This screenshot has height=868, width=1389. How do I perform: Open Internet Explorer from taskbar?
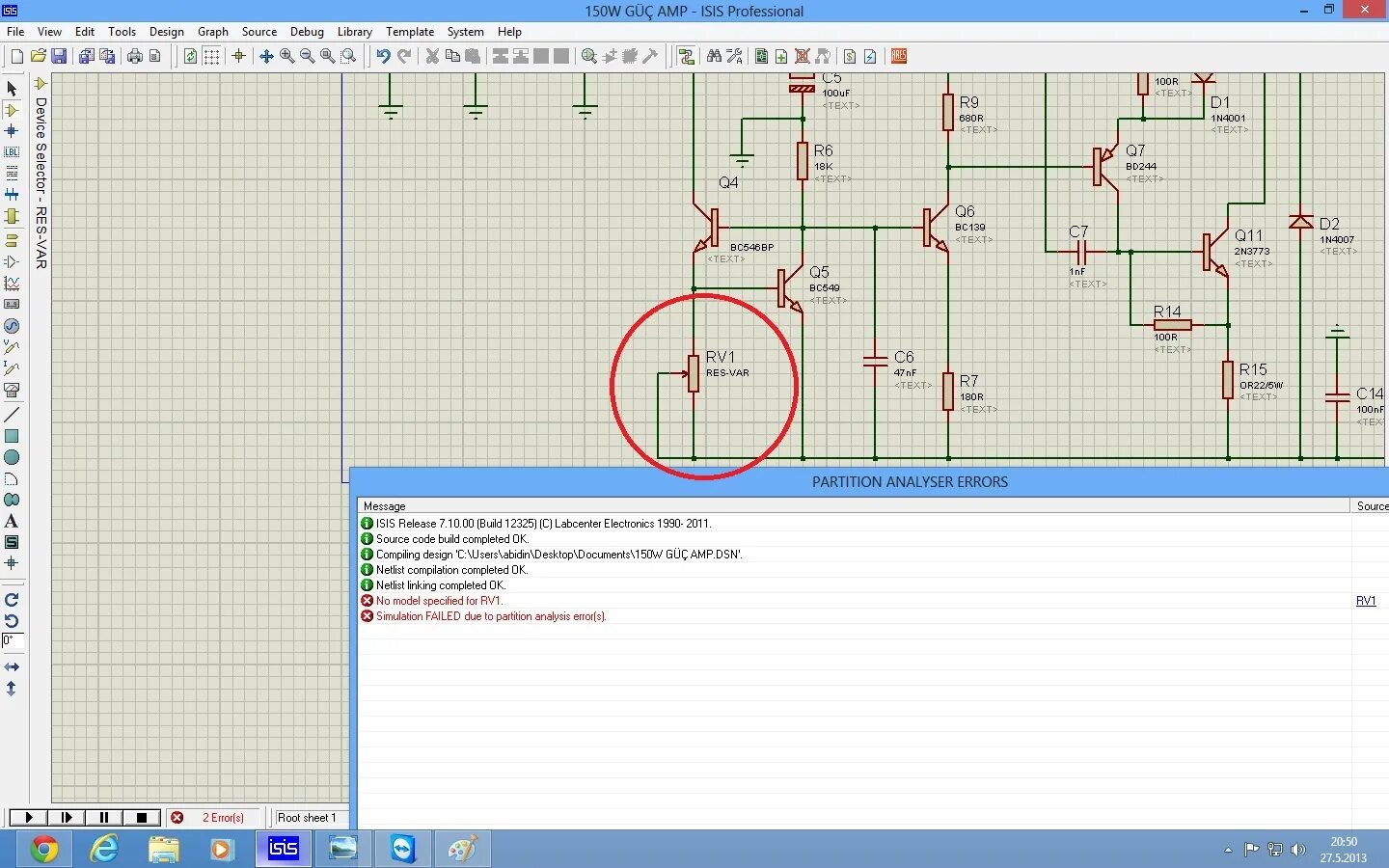click(104, 849)
